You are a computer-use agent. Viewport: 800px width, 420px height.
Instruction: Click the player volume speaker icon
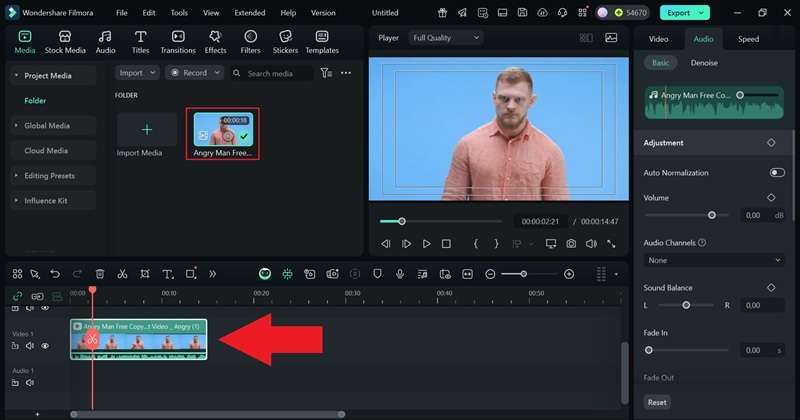click(x=591, y=244)
